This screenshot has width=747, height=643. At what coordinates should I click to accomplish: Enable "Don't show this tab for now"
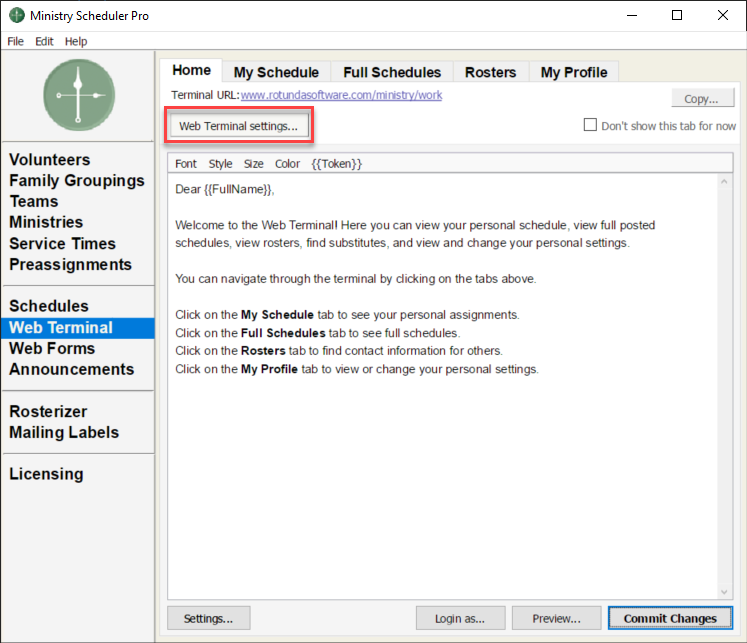(591, 126)
